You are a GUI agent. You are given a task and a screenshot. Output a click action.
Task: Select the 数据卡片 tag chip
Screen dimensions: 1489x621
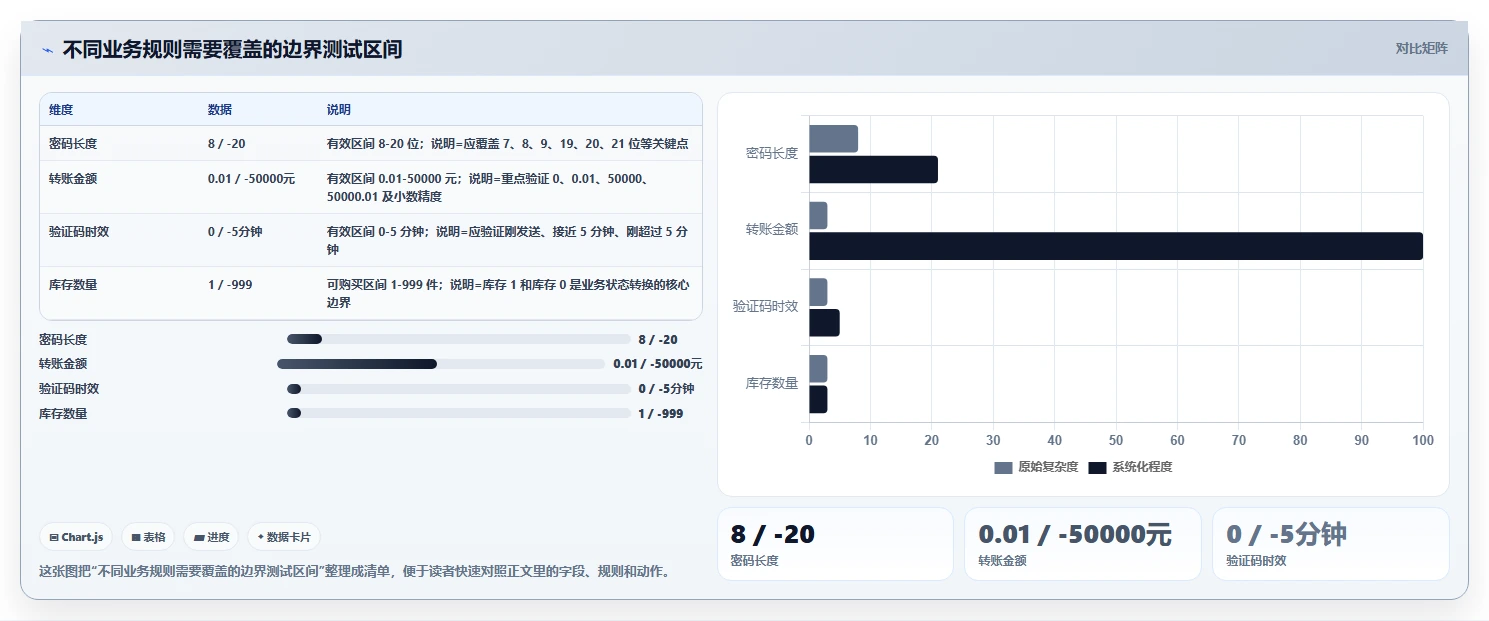284,537
